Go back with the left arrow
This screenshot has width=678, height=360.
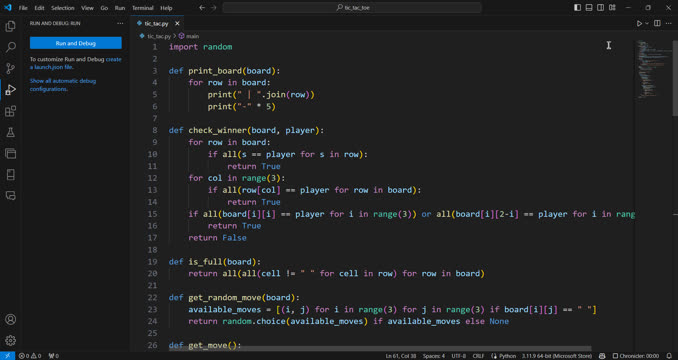tap(202, 8)
